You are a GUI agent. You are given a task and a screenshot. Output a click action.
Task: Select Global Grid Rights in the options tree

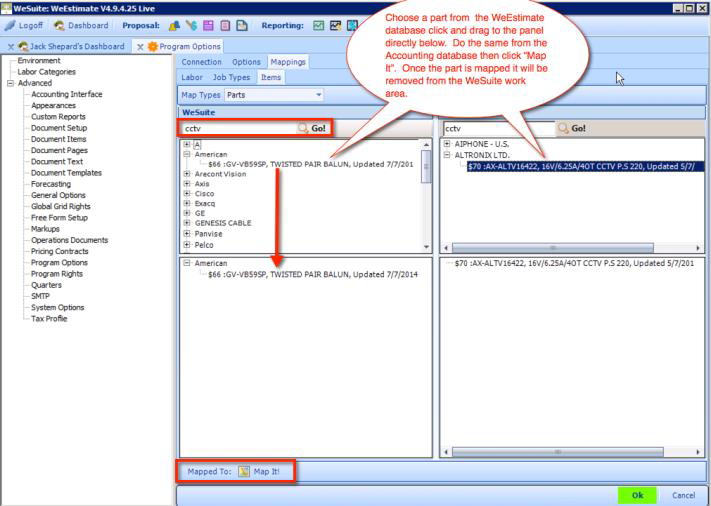(61, 207)
